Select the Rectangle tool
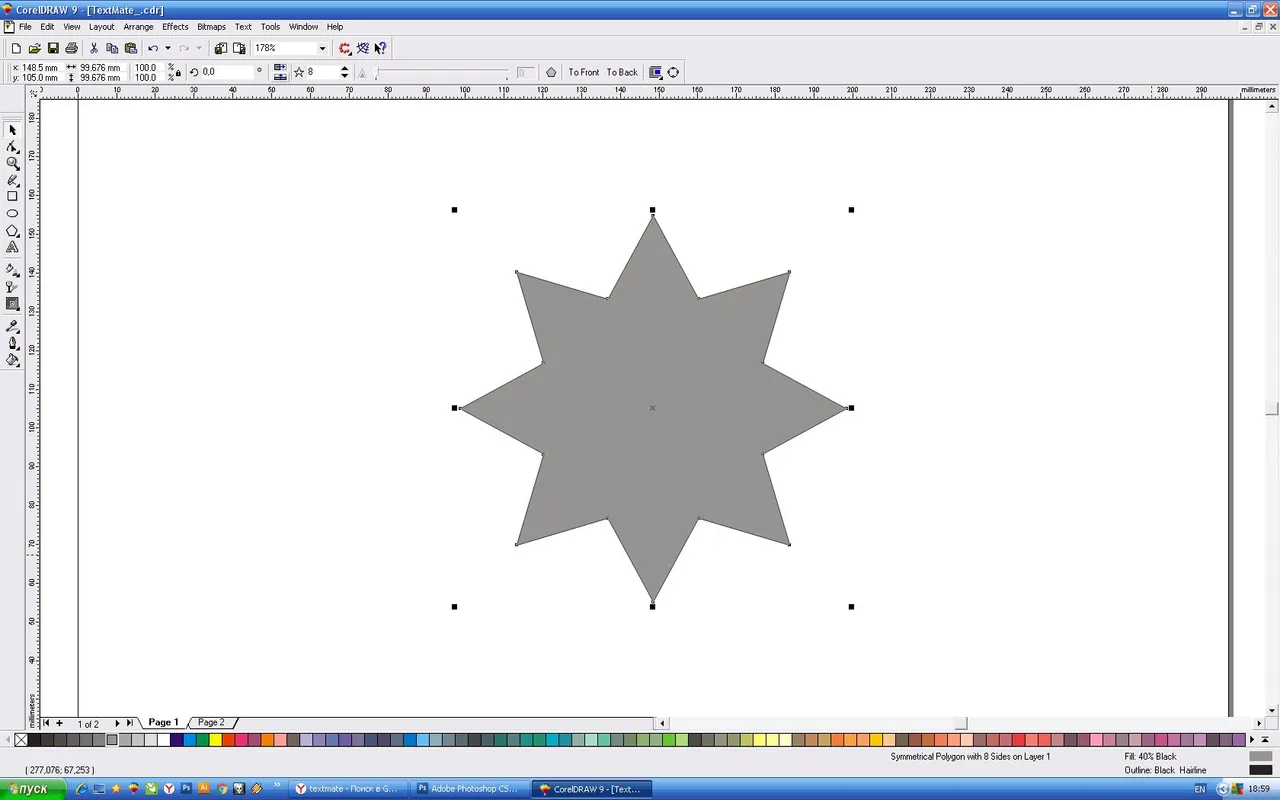The height and width of the screenshot is (800, 1280). (x=13, y=196)
